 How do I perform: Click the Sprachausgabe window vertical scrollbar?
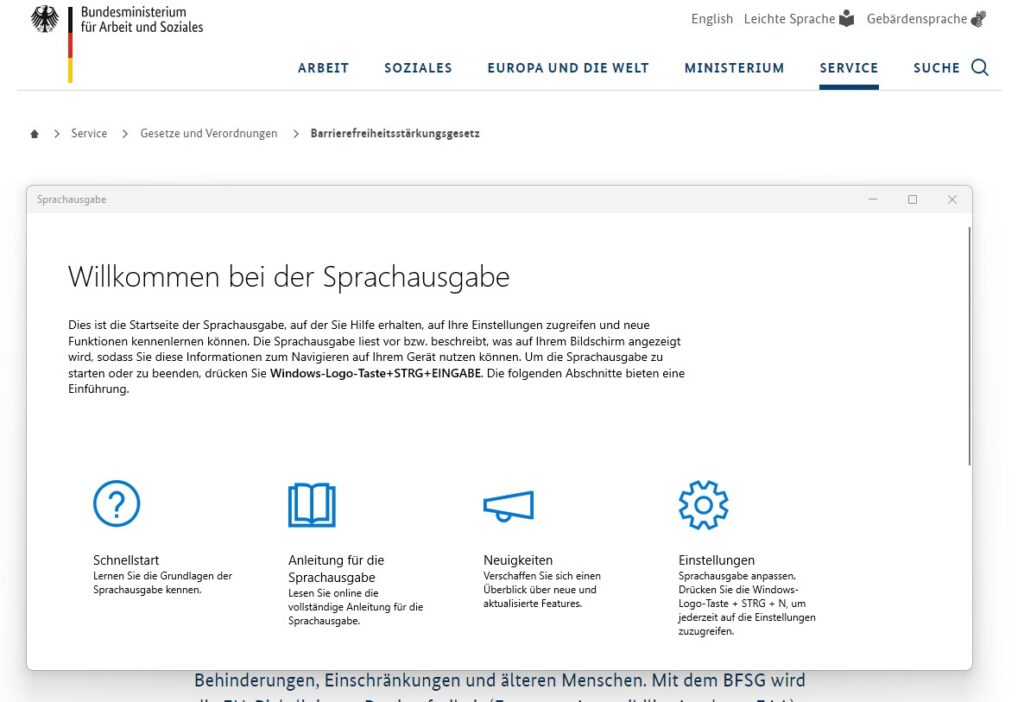[968, 345]
